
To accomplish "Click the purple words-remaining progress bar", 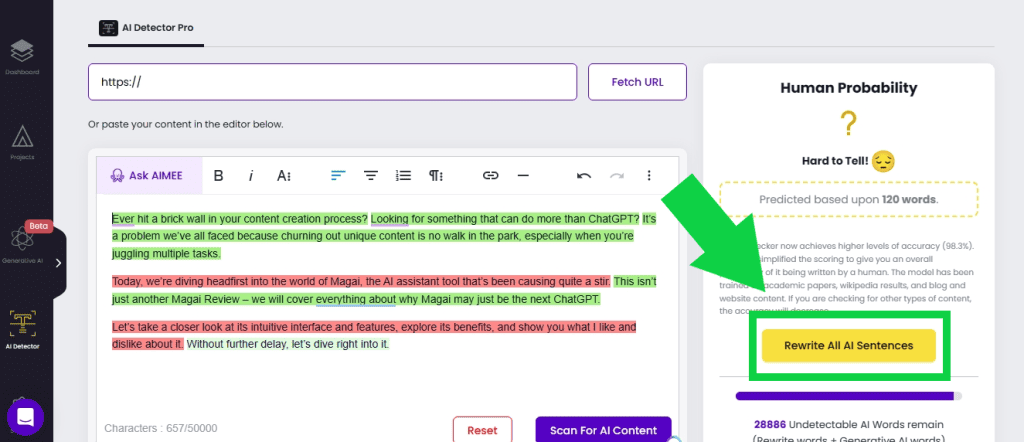I will [x=848, y=396].
